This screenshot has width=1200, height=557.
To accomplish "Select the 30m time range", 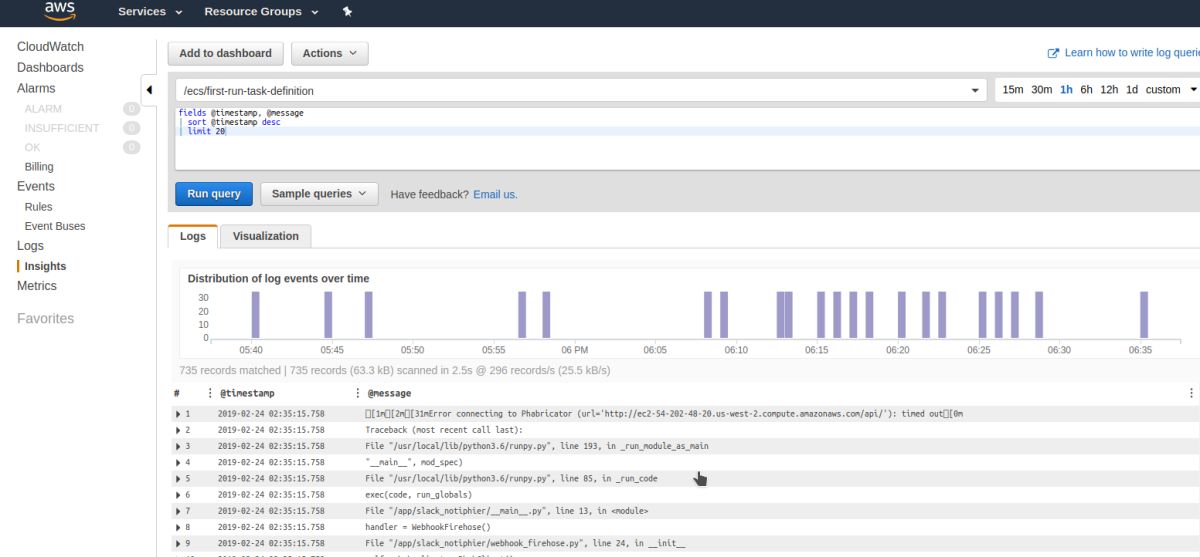I will [1041, 90].
